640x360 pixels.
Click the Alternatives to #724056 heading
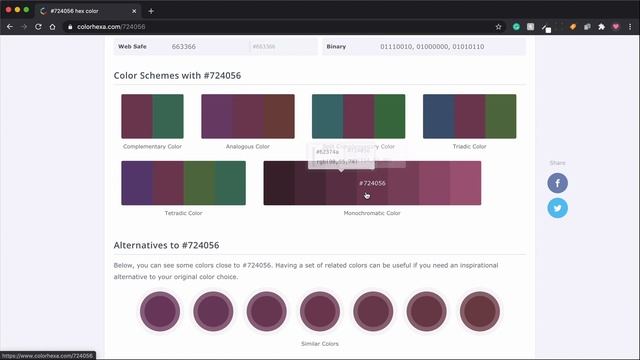[166, 245]
